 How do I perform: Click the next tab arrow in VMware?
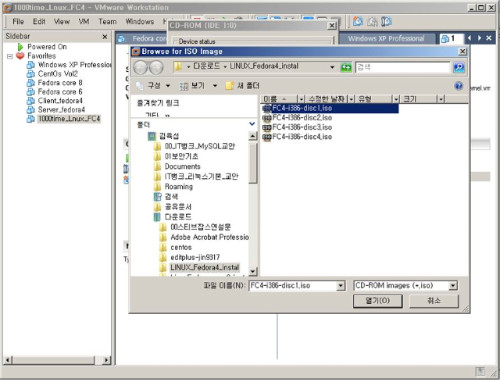coord(479,38)
